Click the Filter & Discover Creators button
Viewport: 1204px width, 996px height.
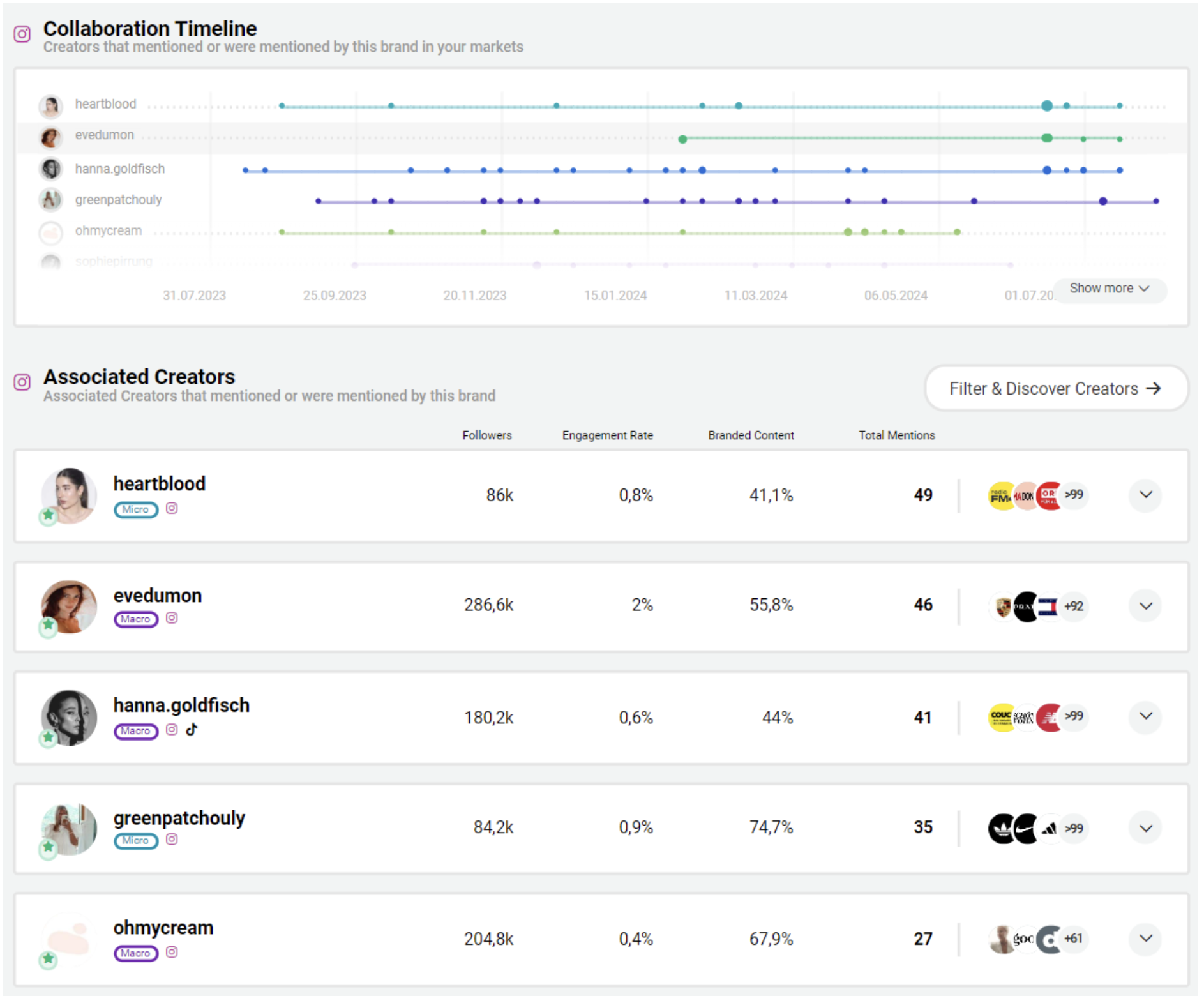pyautogui.click(x=1056, y=388)
